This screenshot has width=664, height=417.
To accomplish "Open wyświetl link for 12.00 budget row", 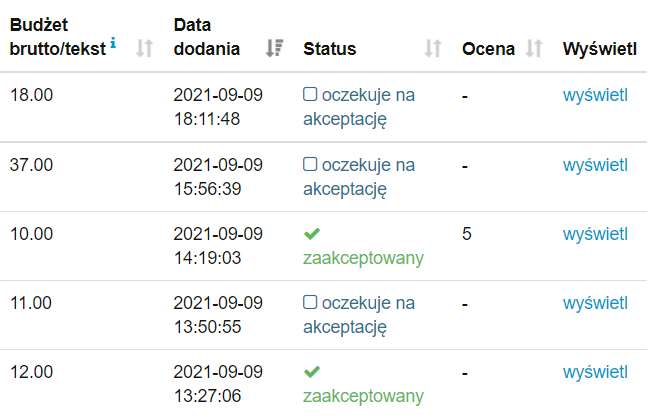I will (595, 371).
